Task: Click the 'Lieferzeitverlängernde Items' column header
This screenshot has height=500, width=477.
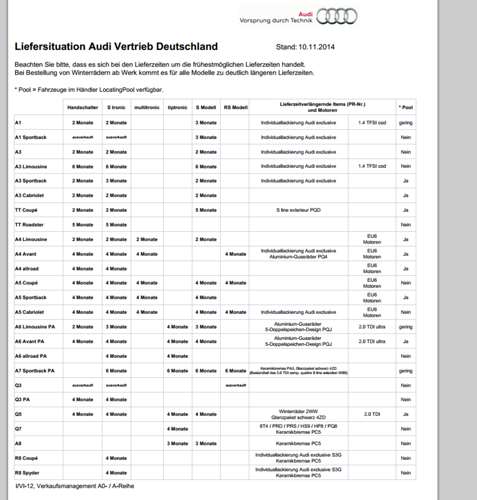Action: [322, 107]
